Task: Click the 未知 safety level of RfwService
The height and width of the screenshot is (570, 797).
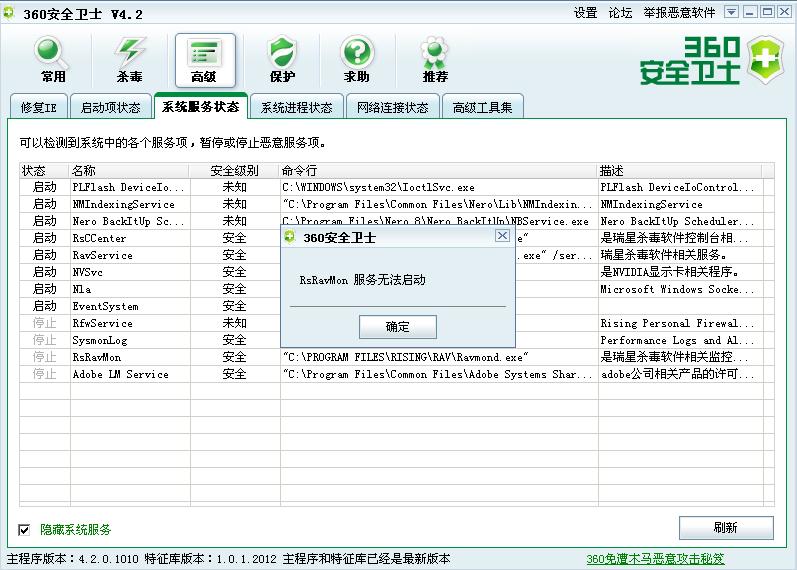Action: 234,323
